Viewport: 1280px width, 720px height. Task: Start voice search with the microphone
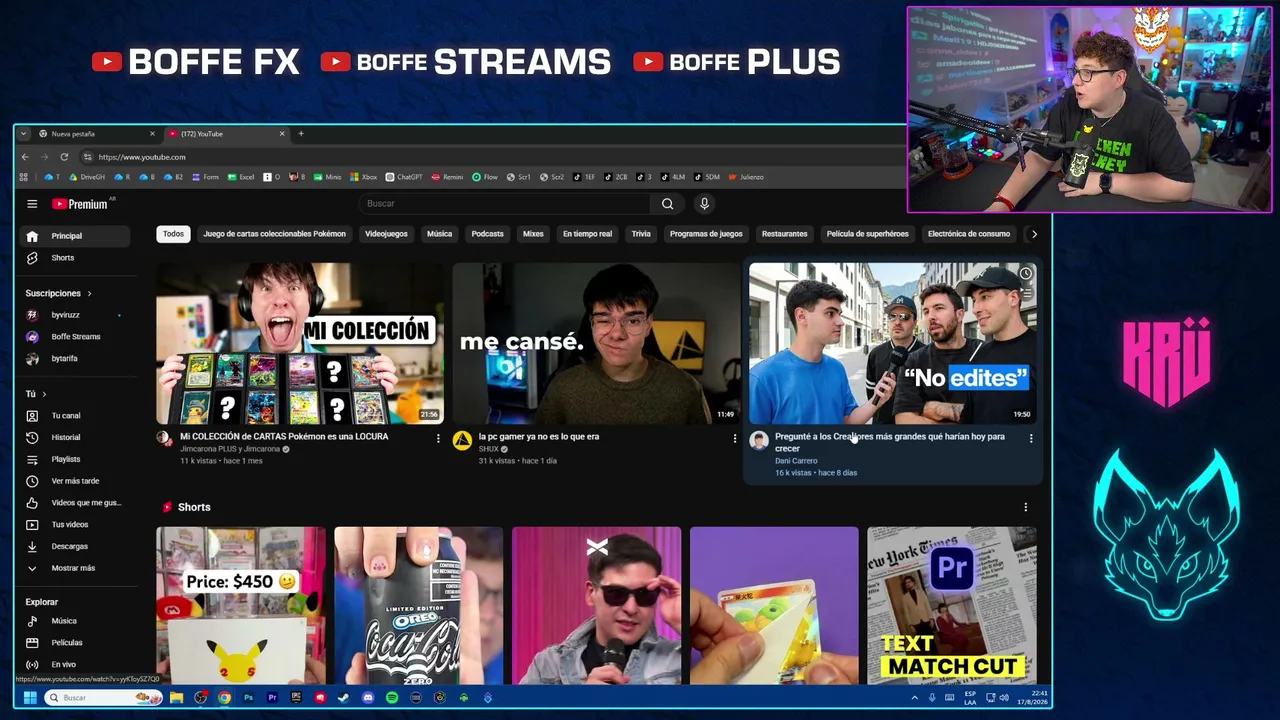(704, 204)
